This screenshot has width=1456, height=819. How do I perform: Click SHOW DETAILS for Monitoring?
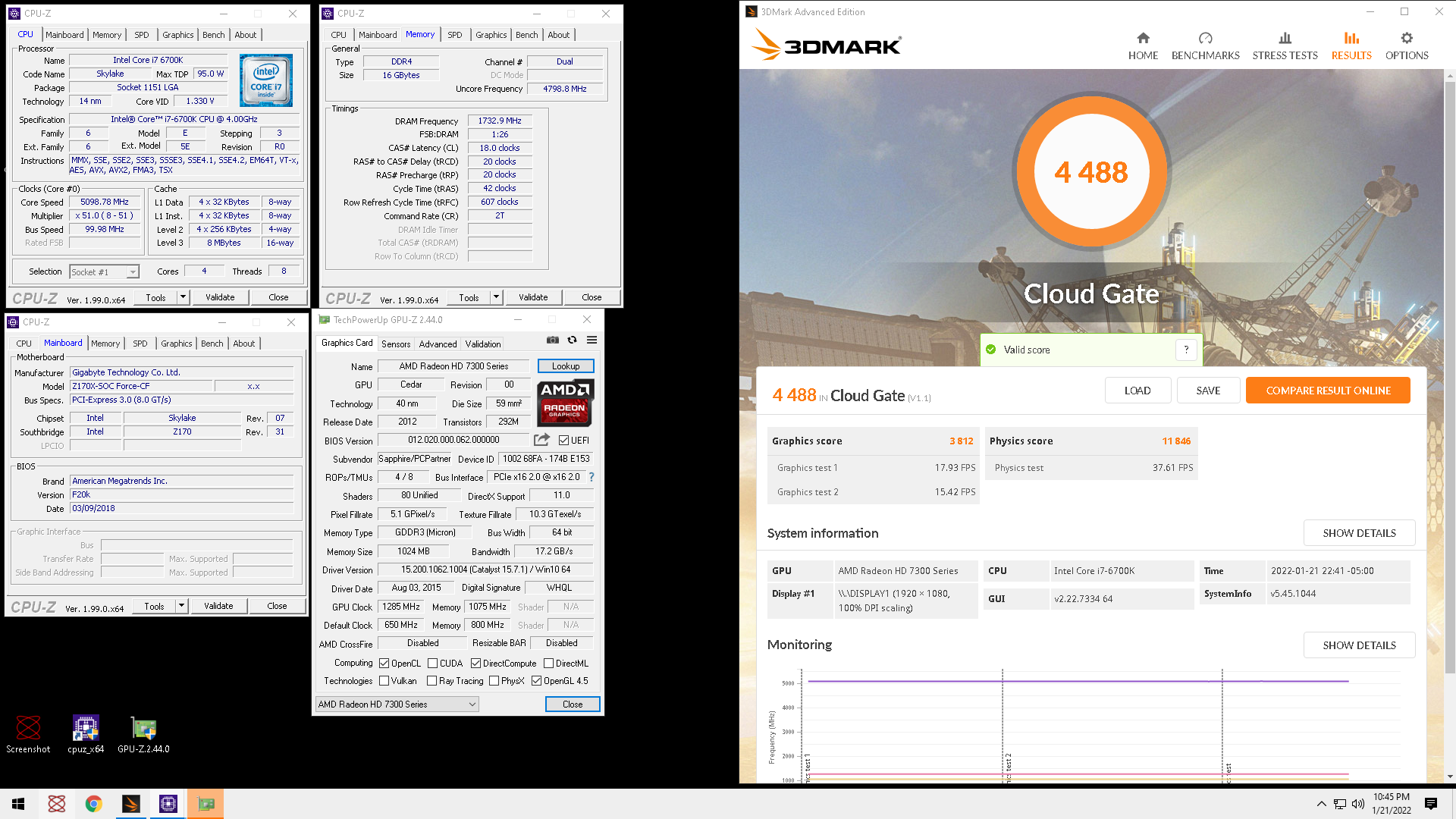tap(1359, 645)
